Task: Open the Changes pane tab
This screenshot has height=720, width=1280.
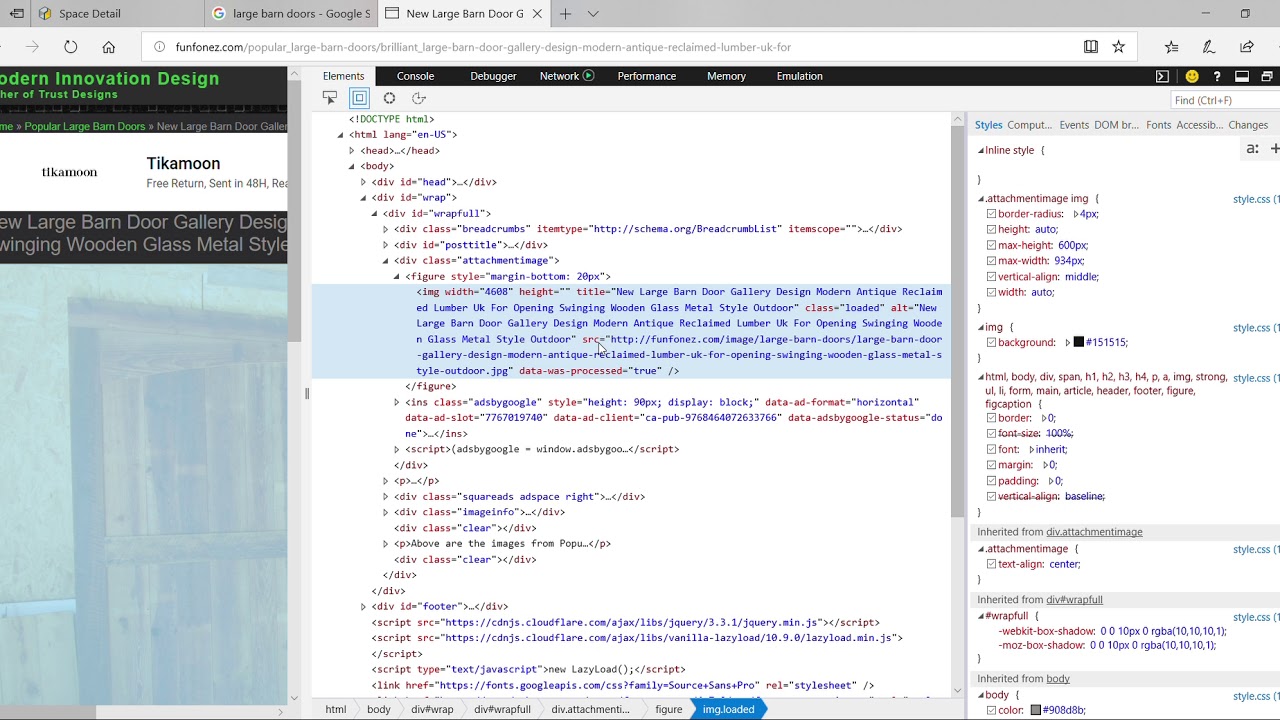Action: 1248,125
